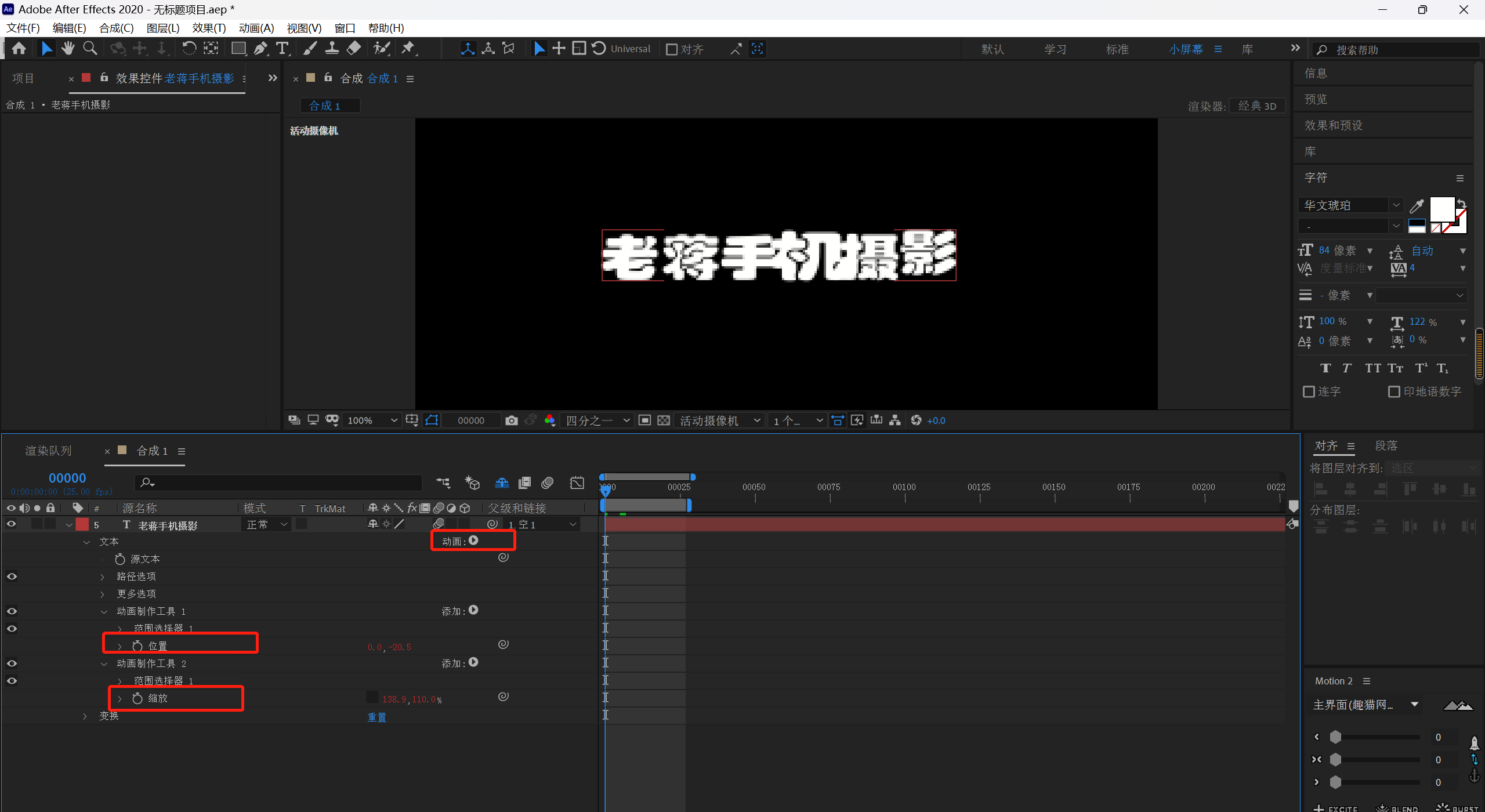Viewport: 1485px width, 812px height.
Task: Expand the 路径选项 group
Action: pyautogui.click(x=103, y=577)
